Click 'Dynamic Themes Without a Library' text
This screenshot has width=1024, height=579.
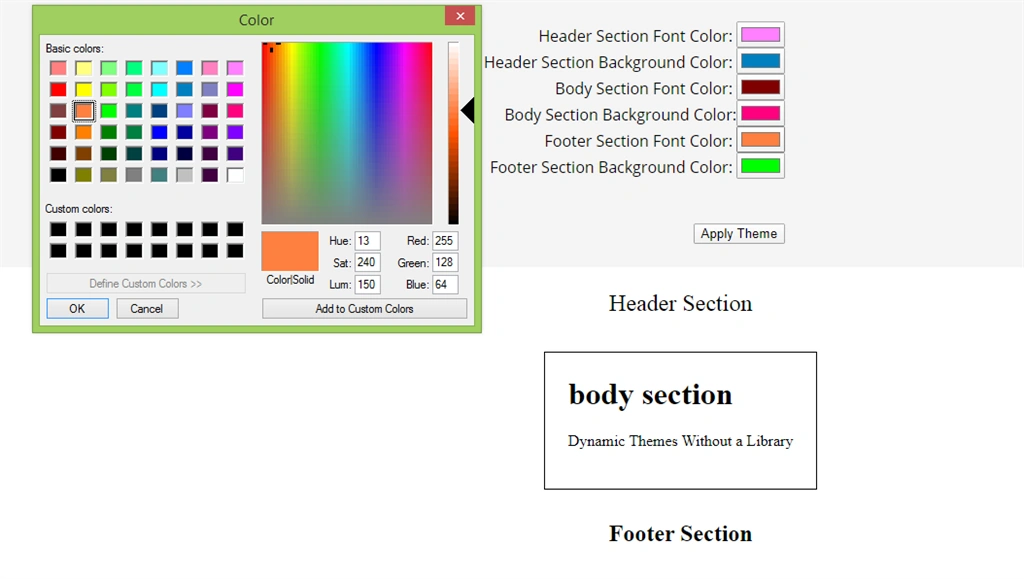(x=680, y=441)
